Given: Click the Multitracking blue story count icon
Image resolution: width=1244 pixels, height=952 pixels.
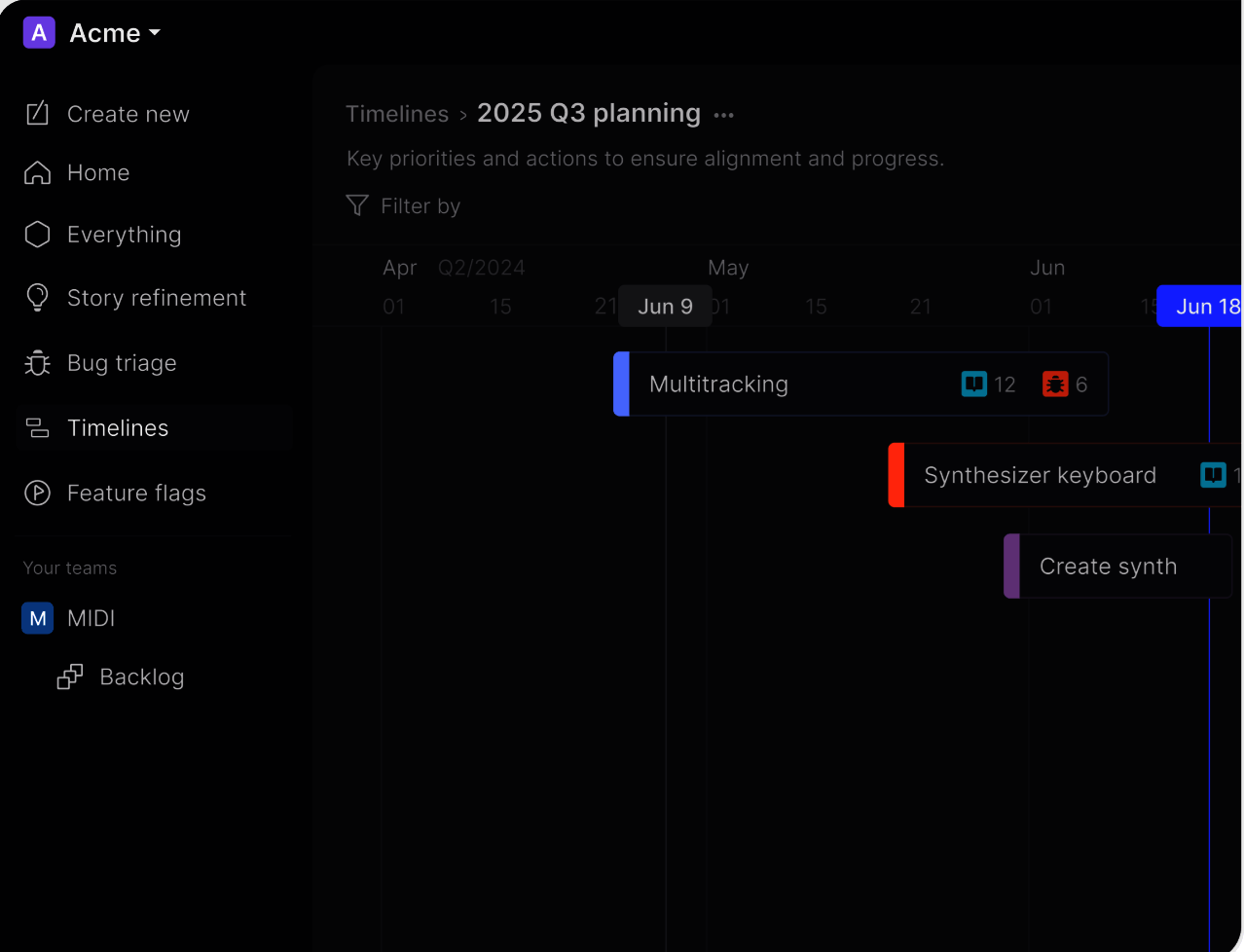Looking at the screenshot, I should 974,384.
